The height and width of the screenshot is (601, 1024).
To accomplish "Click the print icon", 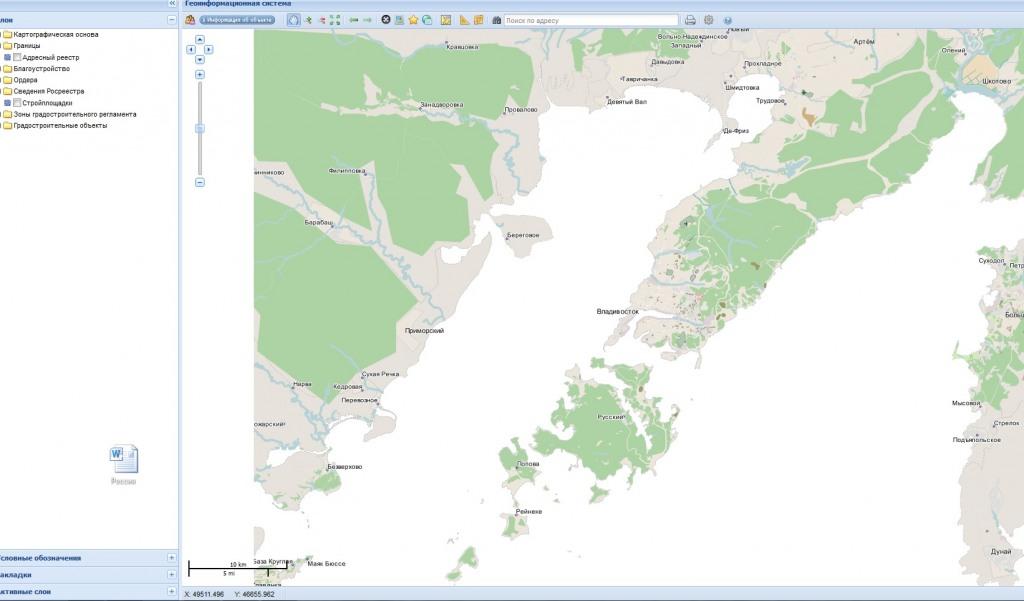I will (x=690, y=20).
